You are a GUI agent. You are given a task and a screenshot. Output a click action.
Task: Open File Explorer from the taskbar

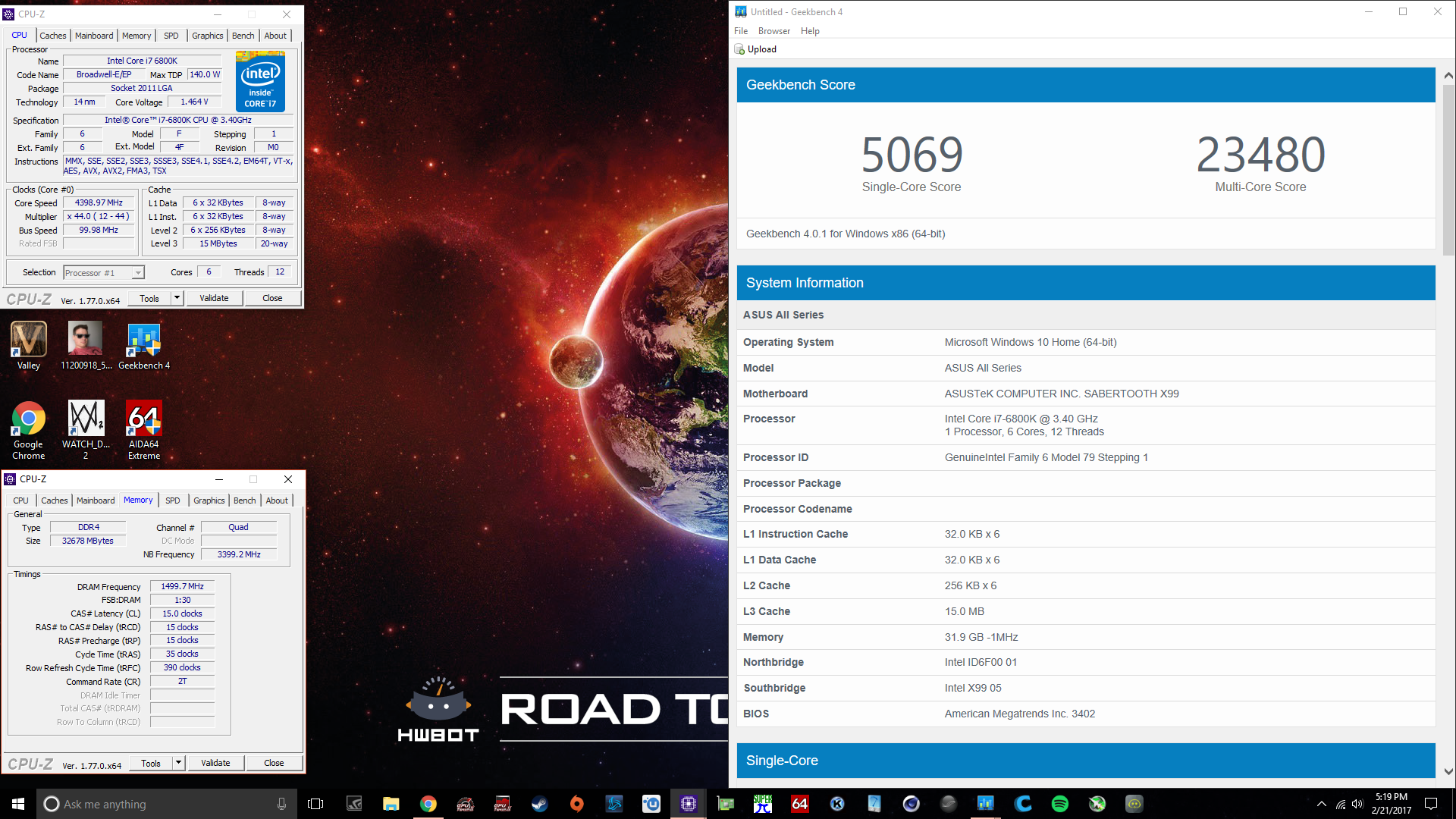[x=391, y=804]
